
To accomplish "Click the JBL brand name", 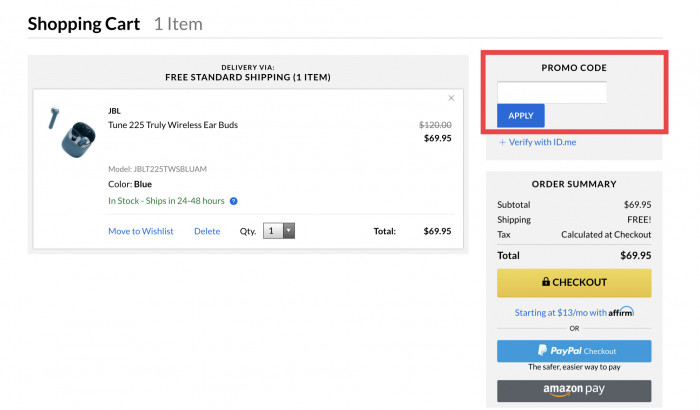I will click(114, 111).
